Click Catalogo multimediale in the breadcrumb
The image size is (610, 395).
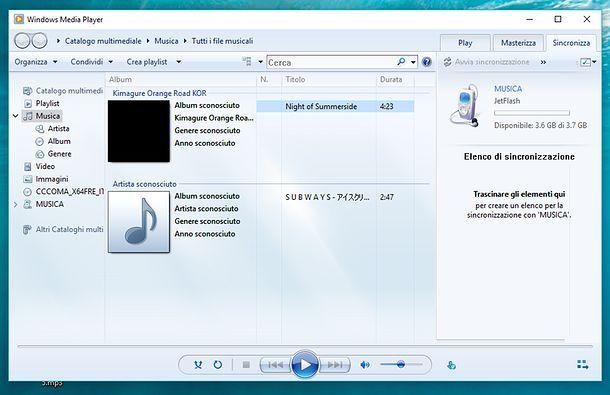tap(103, 41)
